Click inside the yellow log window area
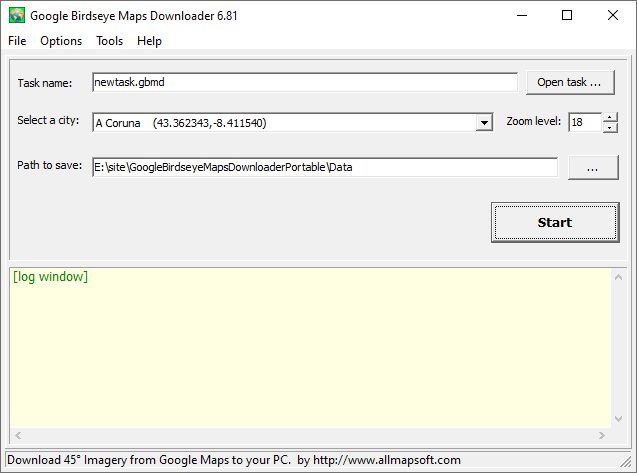 (310, 348)
